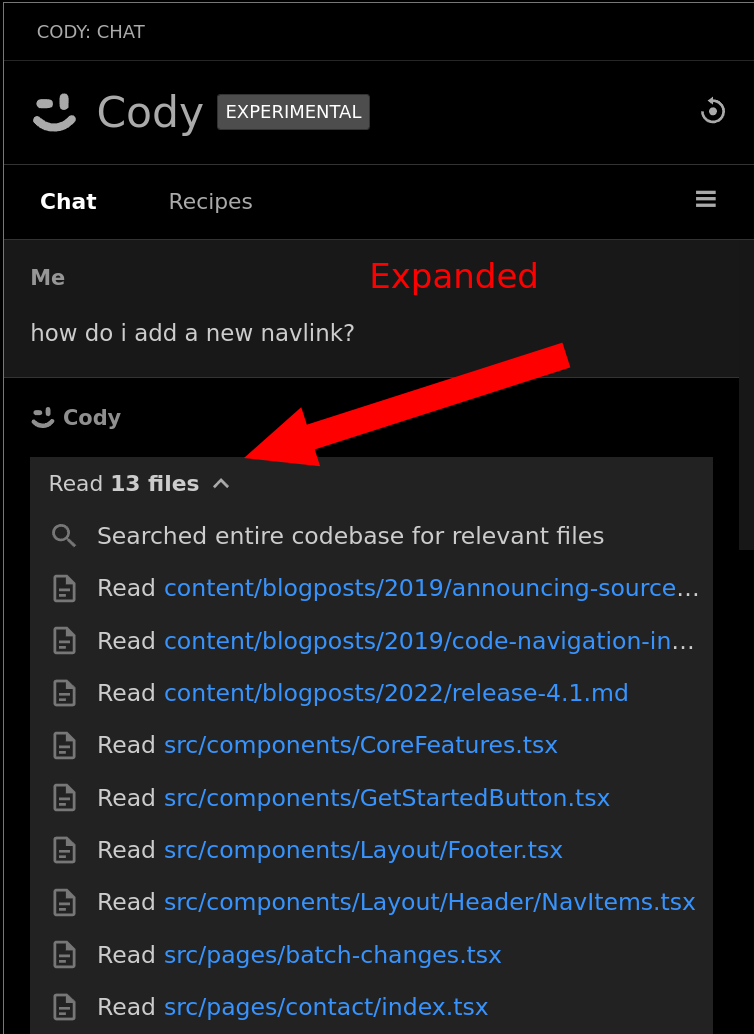Open the hamburger menu icon
The width and height of the screenshot is (754, 1034).
(x=706, y=199)
